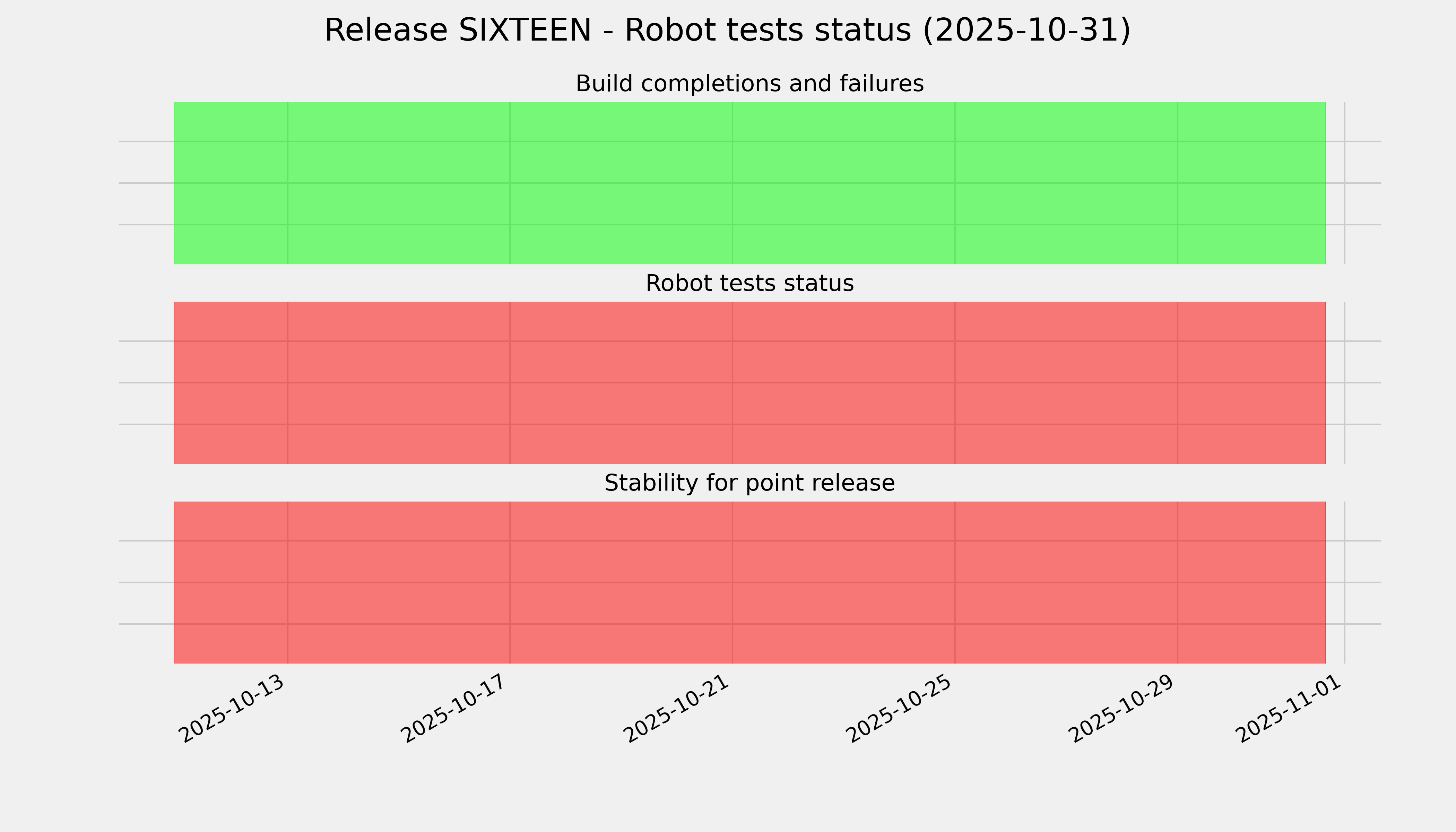Click the Build completions and failures subtitle
Image resolution: width=1456 pixels, height=832 pixels.
point(749,84)
